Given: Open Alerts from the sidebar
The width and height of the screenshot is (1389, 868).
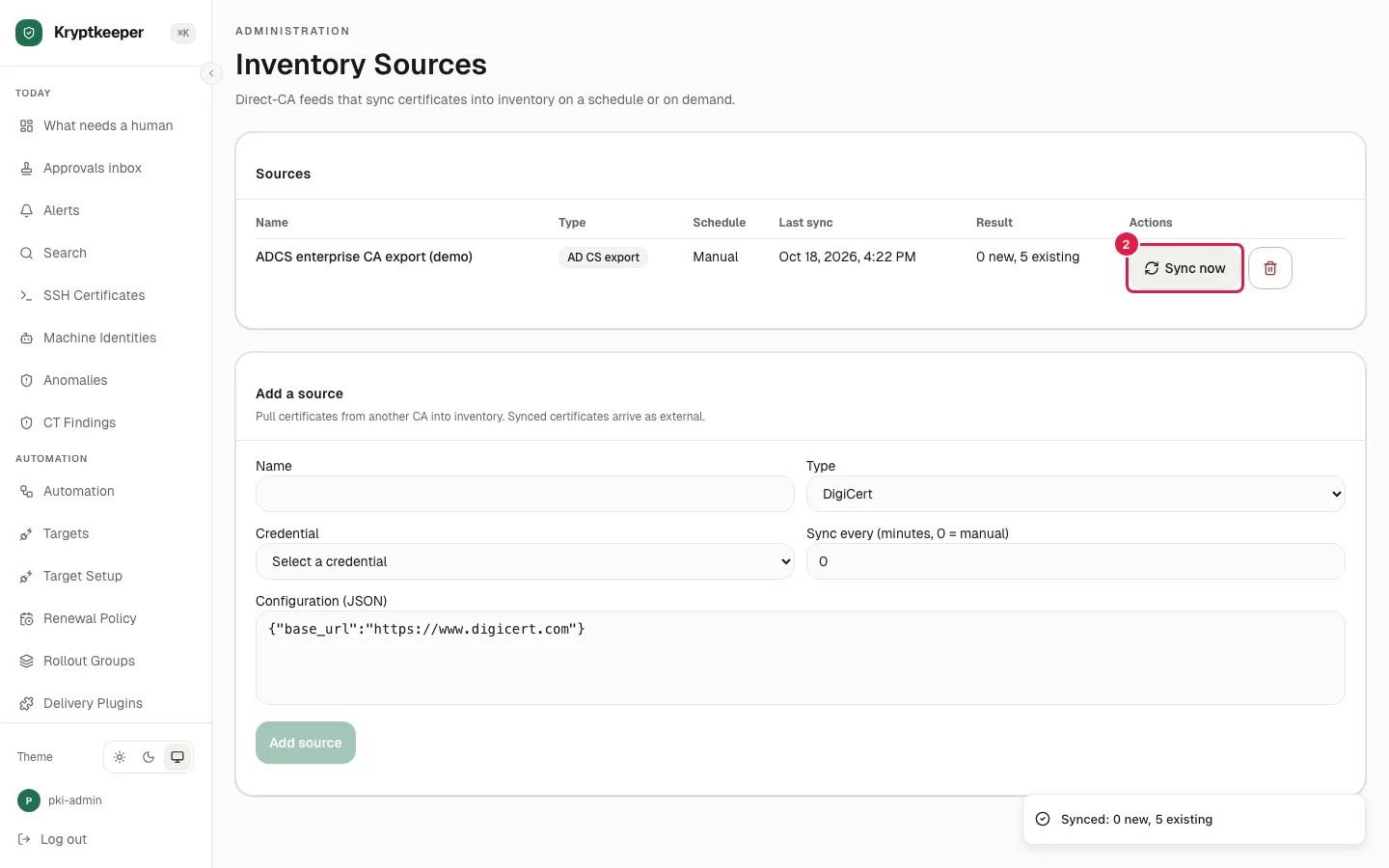Looking at the screenshot, I should pyautogui.click(x=106, y=210).
